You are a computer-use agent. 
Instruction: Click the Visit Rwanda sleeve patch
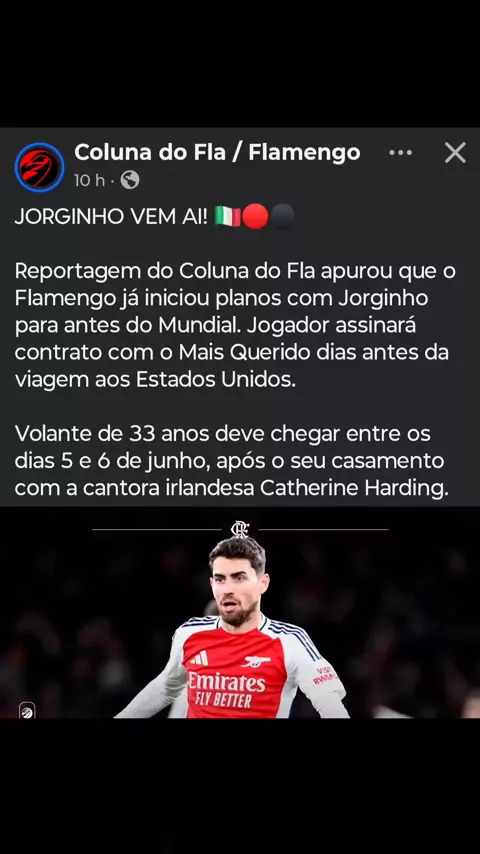point(324,674)
